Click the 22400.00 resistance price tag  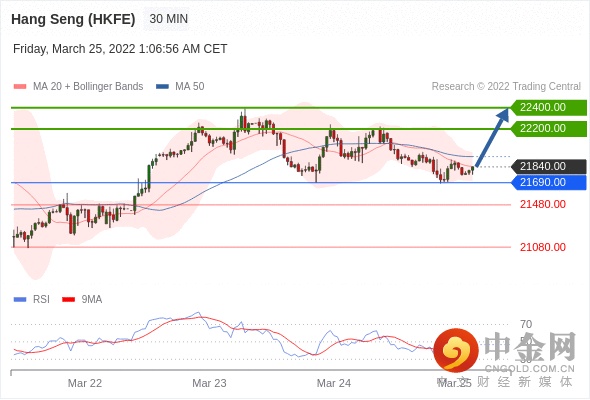(x=549, y=108)
